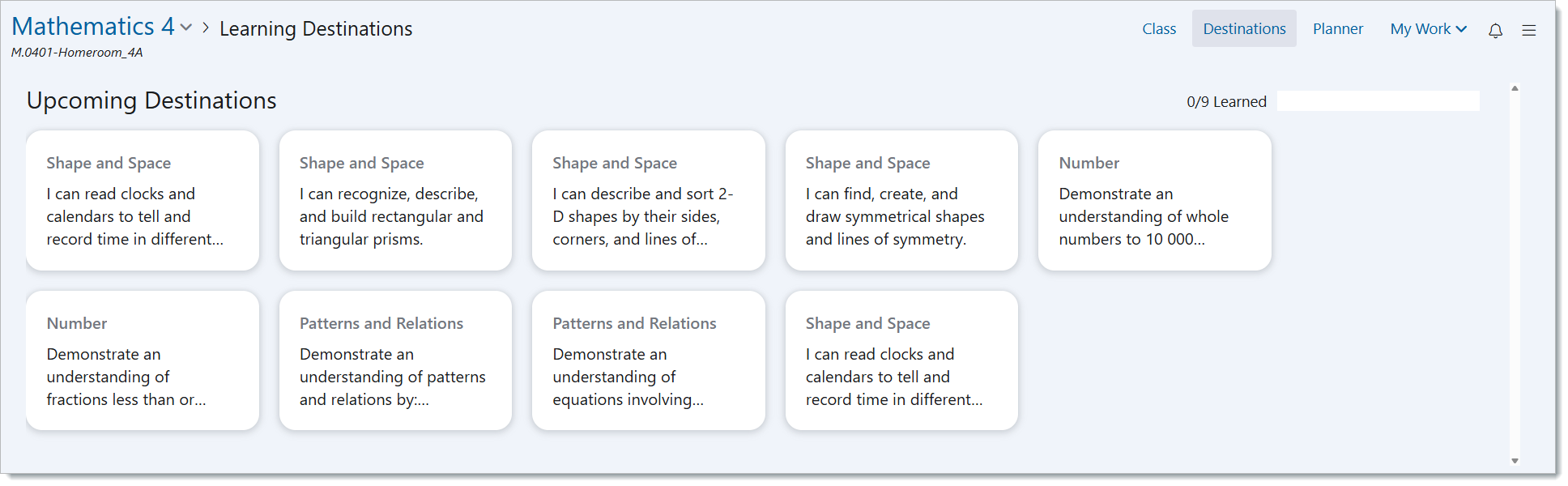Select the patterns and relations understanding card

coord(395,360)
